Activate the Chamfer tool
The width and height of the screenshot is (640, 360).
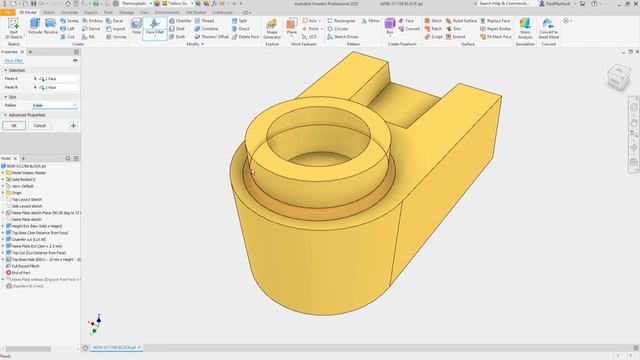[x=180, y=21]
